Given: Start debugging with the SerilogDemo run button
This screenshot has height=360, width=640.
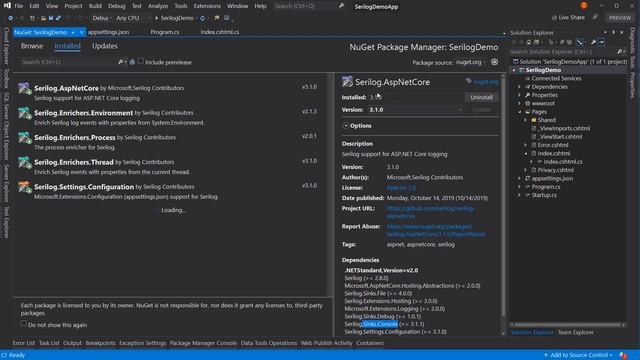Looking at the screenshot, I should coord(174,18).
